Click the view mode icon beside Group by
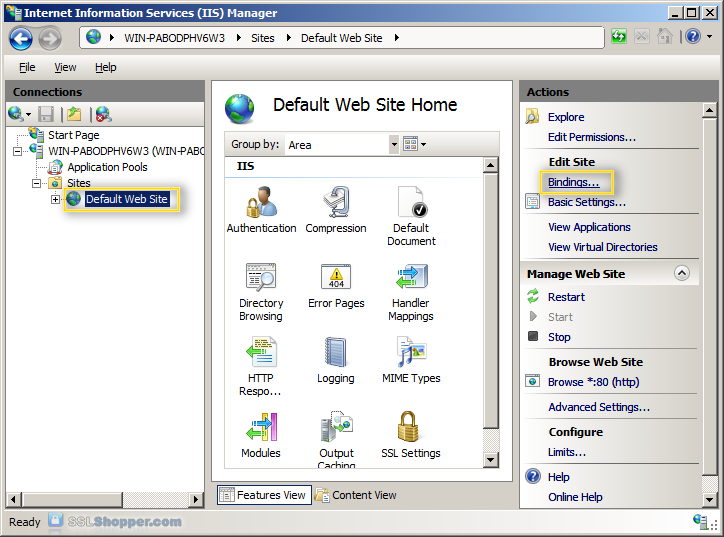This screenshot has width=724, height=537. (x=410, y=144)
